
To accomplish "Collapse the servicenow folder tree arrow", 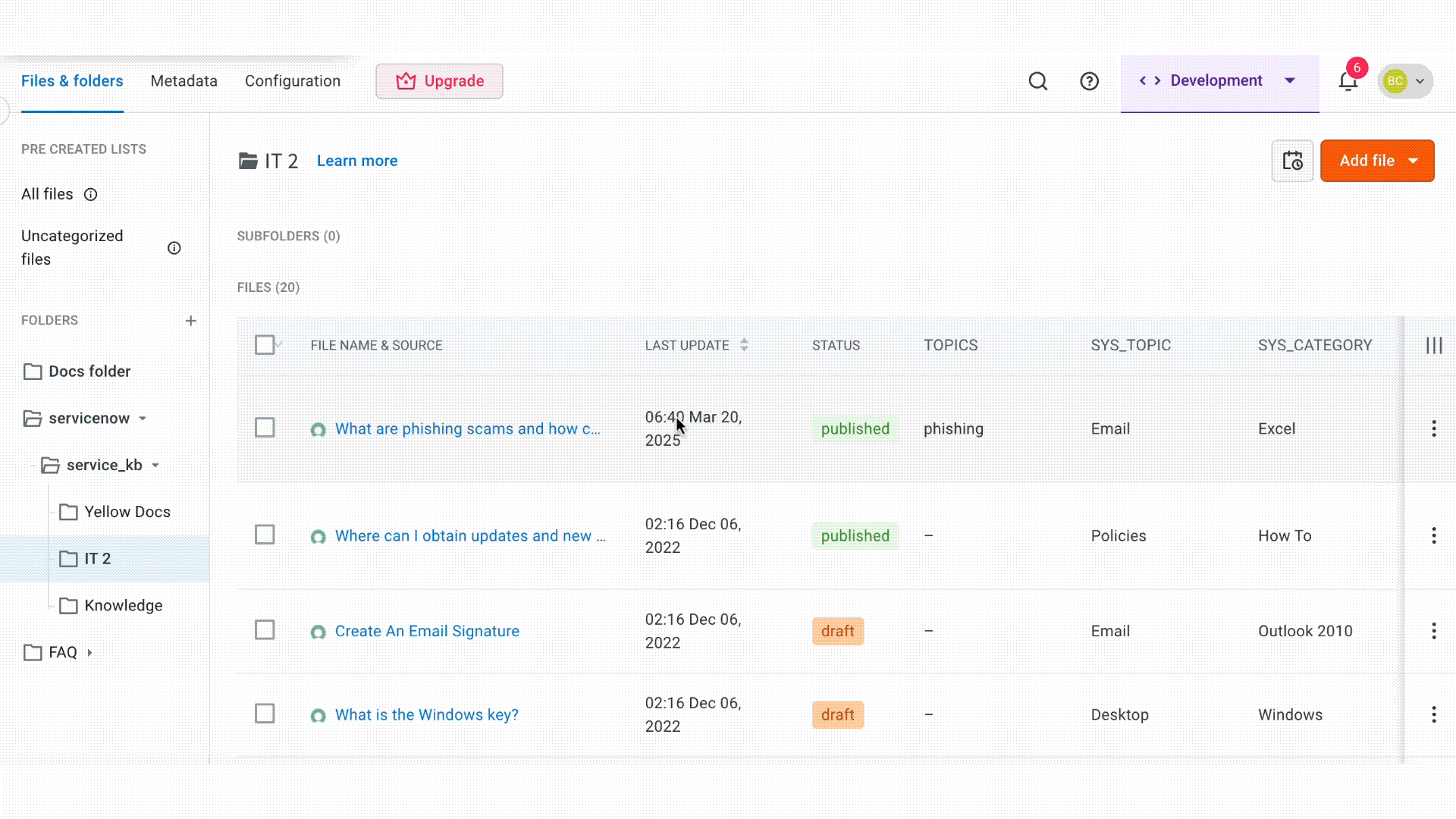I will click(x=143, y=419).
